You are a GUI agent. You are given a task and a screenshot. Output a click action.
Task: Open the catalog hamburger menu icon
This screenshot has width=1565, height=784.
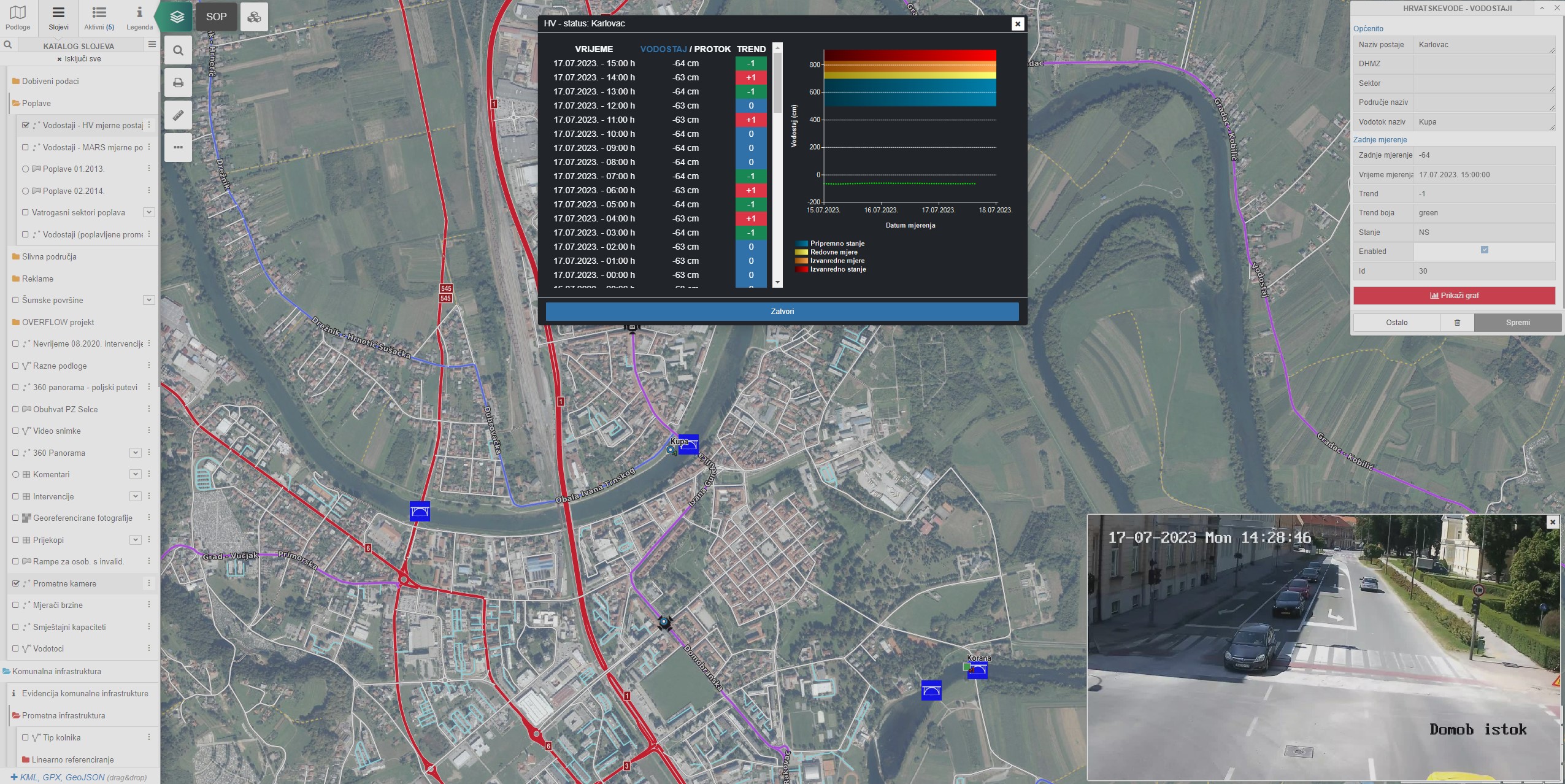[x=152, y=44]
